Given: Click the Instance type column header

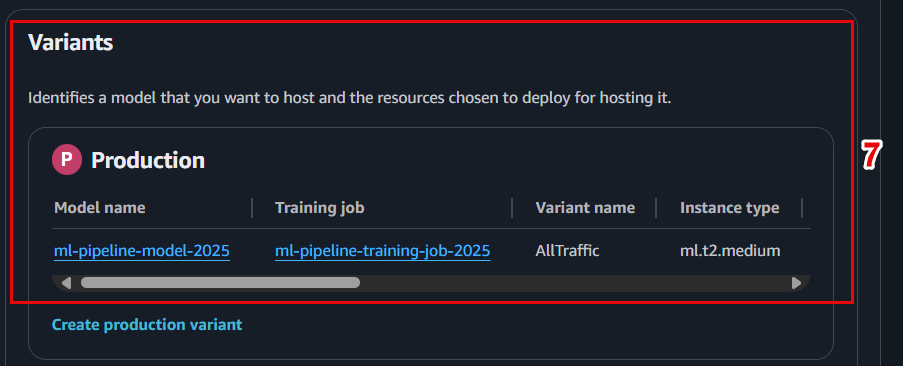Looking at the screenshot, I should [730, 208].
